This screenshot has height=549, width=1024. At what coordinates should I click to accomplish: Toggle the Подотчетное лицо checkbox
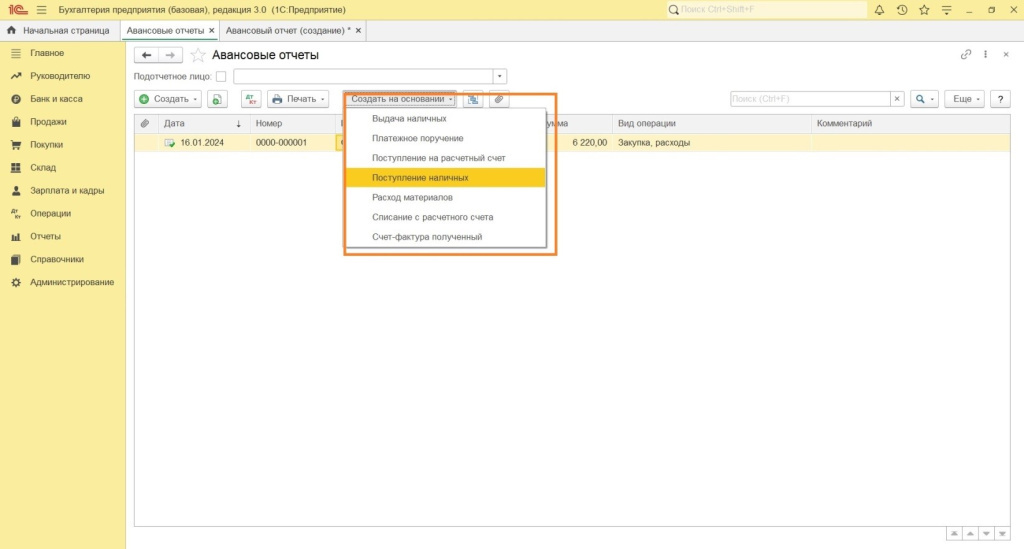tap(221, 76)
